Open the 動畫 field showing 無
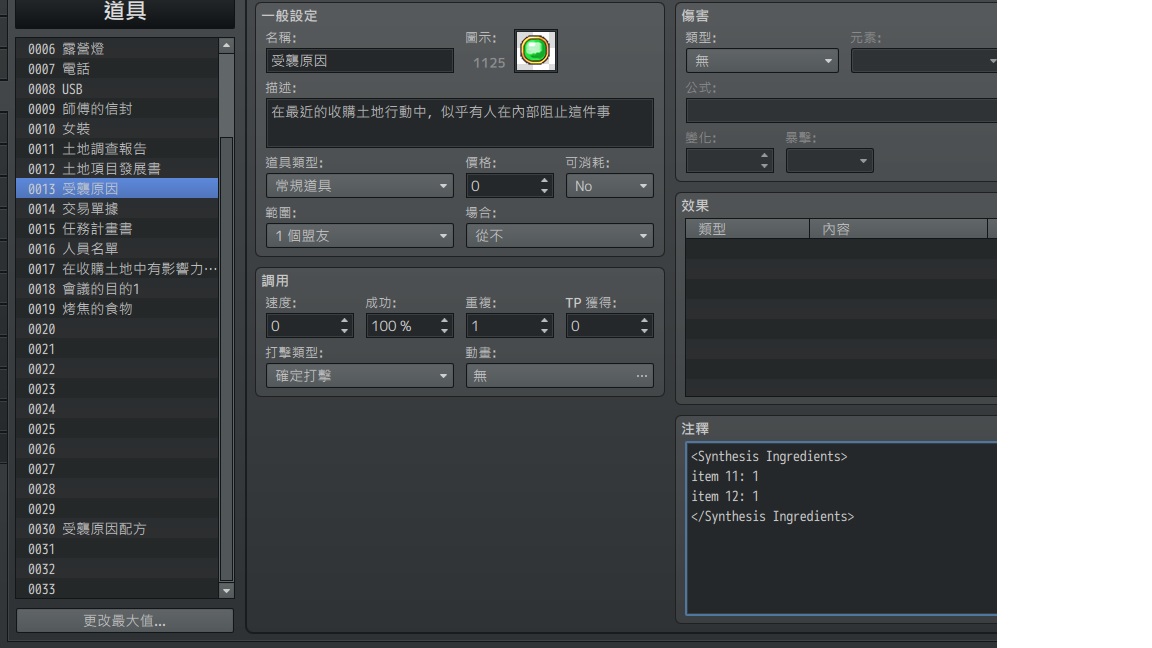 pyautogui.click(x=559, y=375)
